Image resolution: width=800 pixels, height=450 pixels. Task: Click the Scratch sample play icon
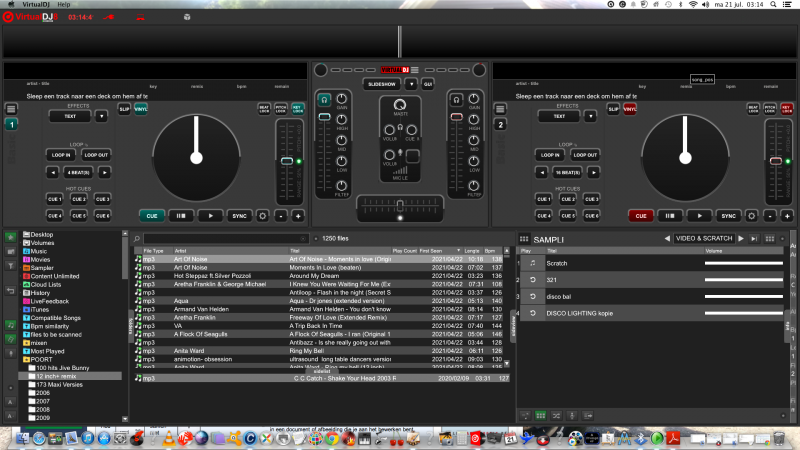point(533,263)
